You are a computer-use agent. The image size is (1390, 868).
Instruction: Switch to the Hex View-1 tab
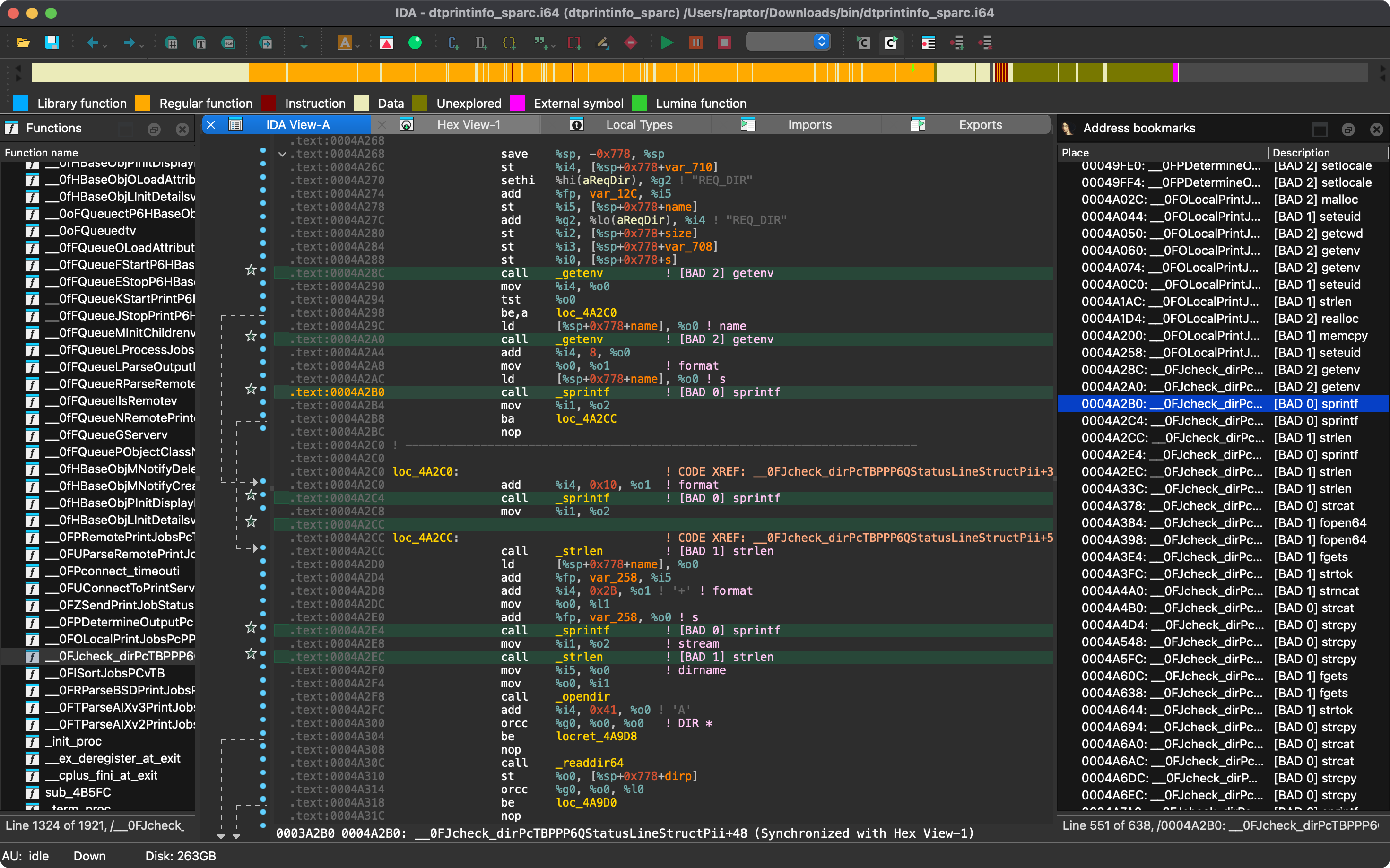pos(468,125)
